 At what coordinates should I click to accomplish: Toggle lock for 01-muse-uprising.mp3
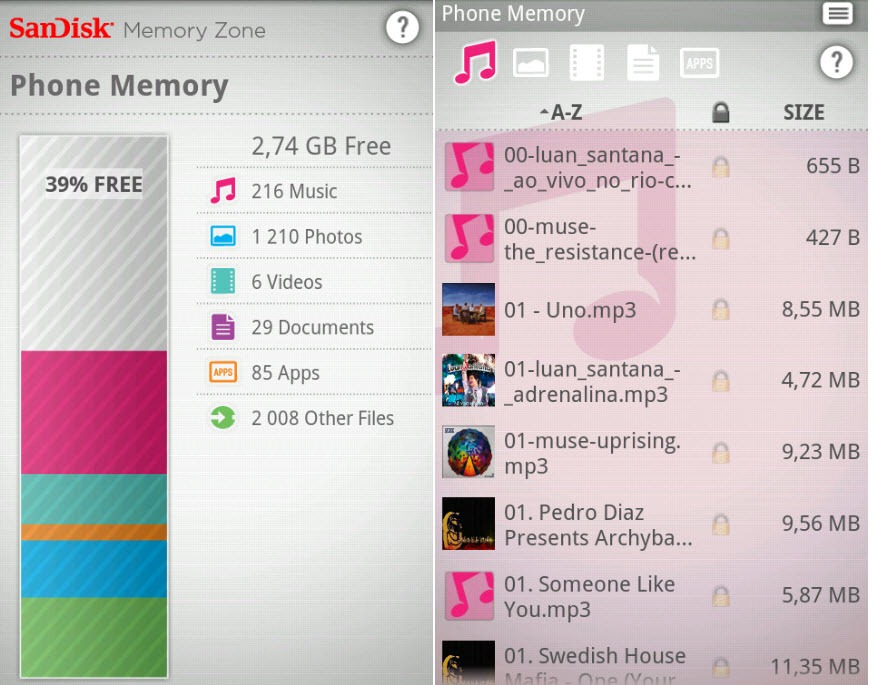(x=720, y=454)
